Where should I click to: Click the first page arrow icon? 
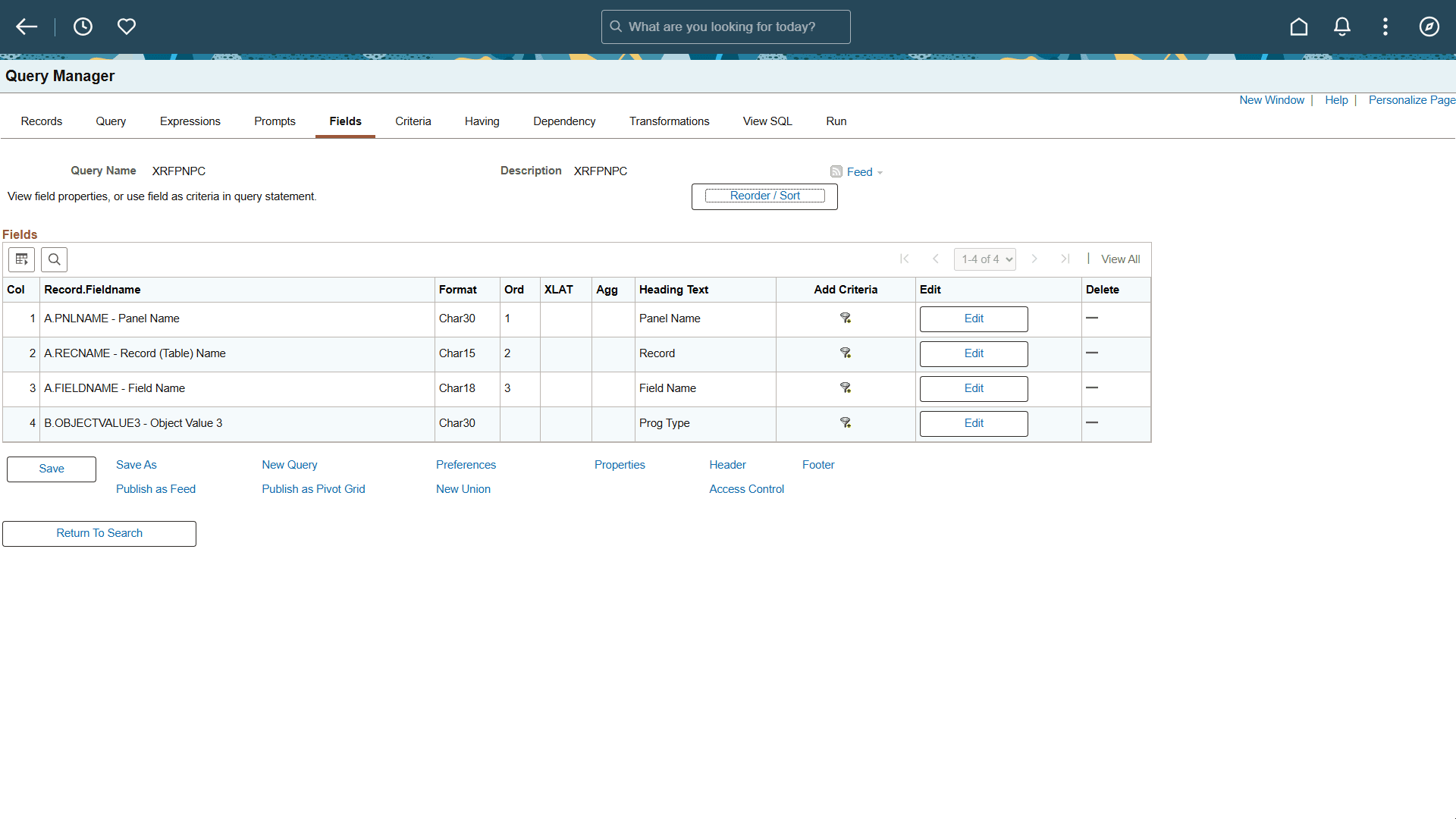pyautogui.click(x=905, y=259)
